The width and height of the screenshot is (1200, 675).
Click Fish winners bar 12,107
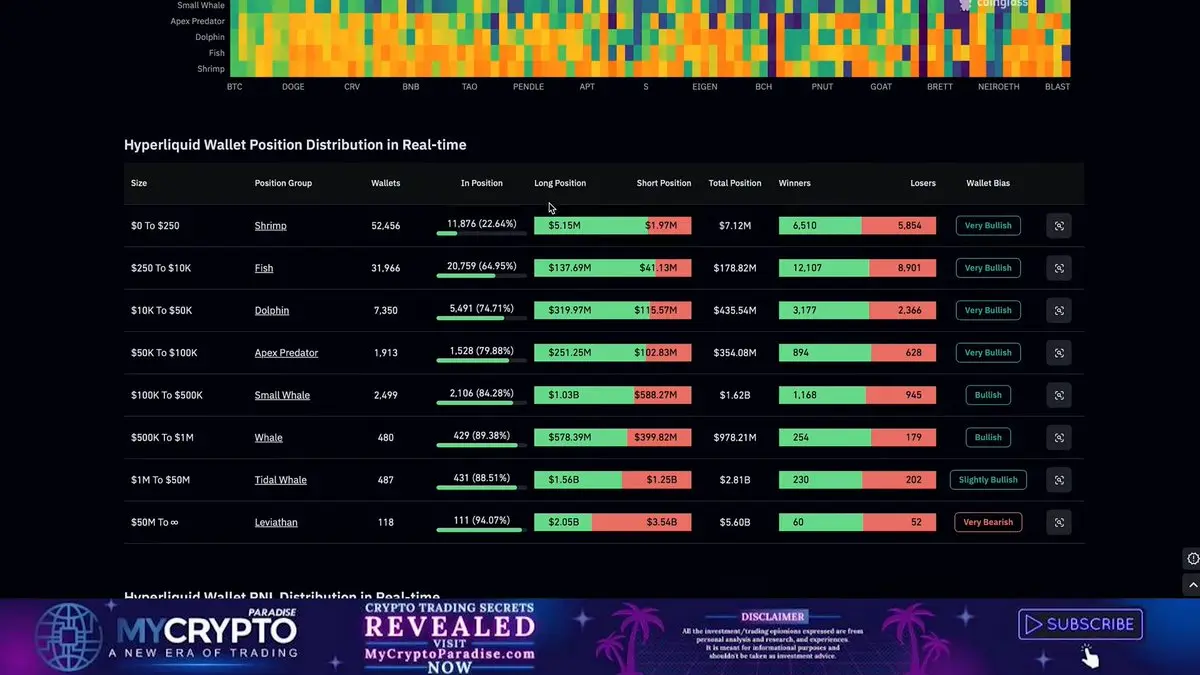click(x=824, y=268)
